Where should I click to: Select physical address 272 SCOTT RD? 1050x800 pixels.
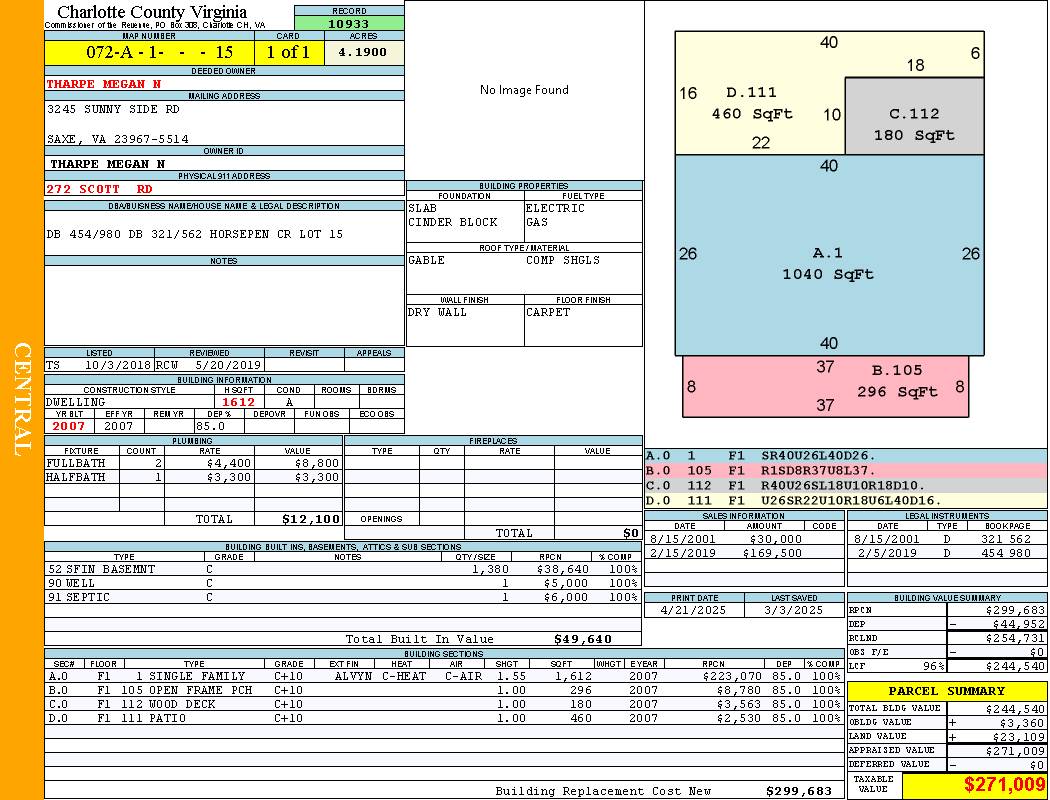pos(99,189)
